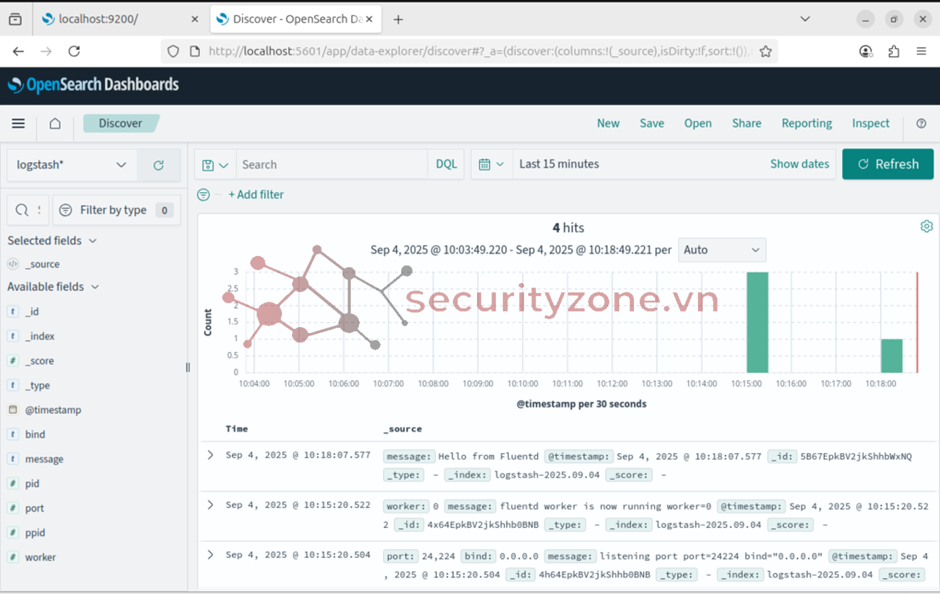
Task: Click the Time column header
Action: pos(237,429)
